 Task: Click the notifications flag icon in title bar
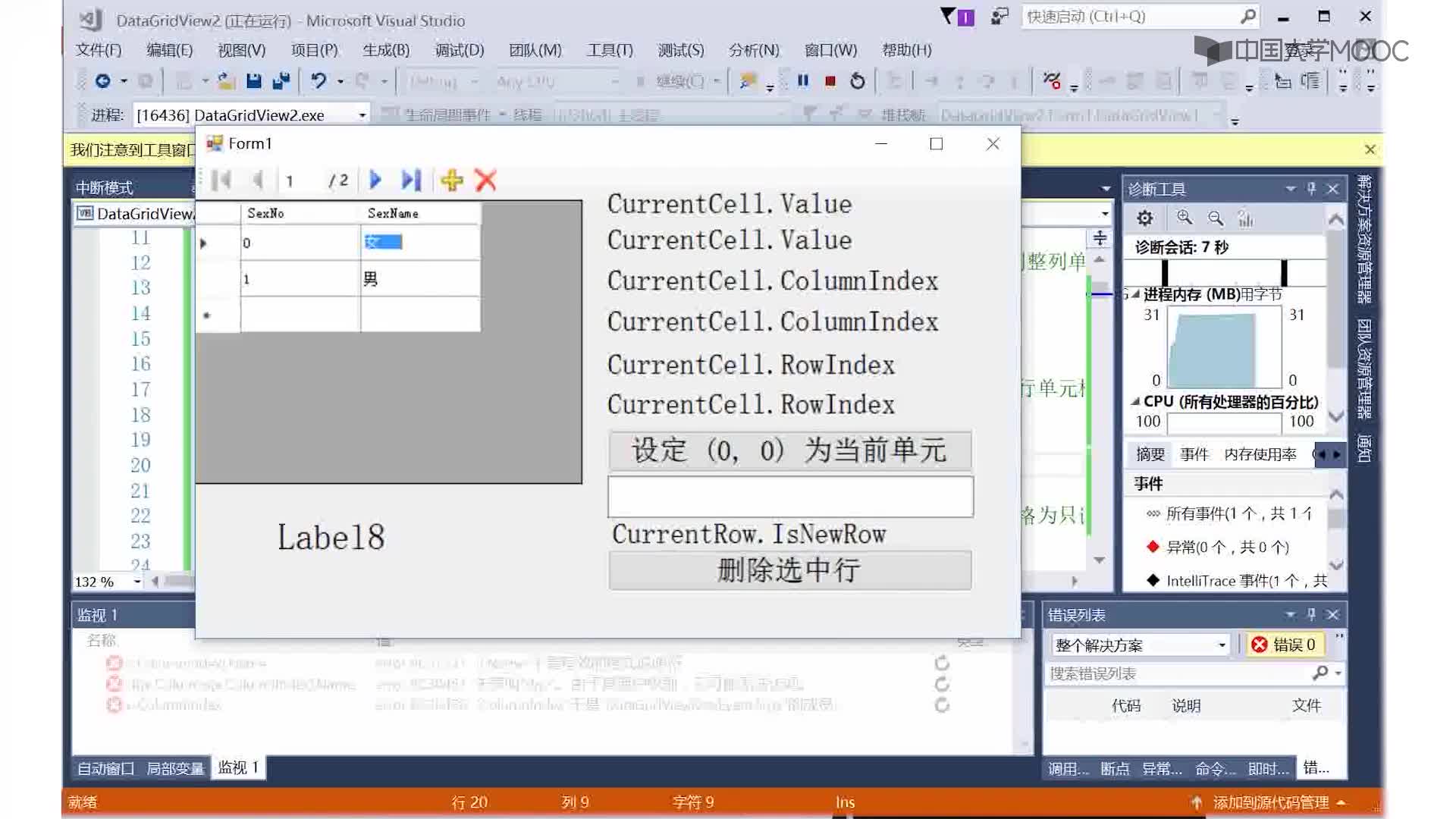pyautogui.click(x=957, y=17)
